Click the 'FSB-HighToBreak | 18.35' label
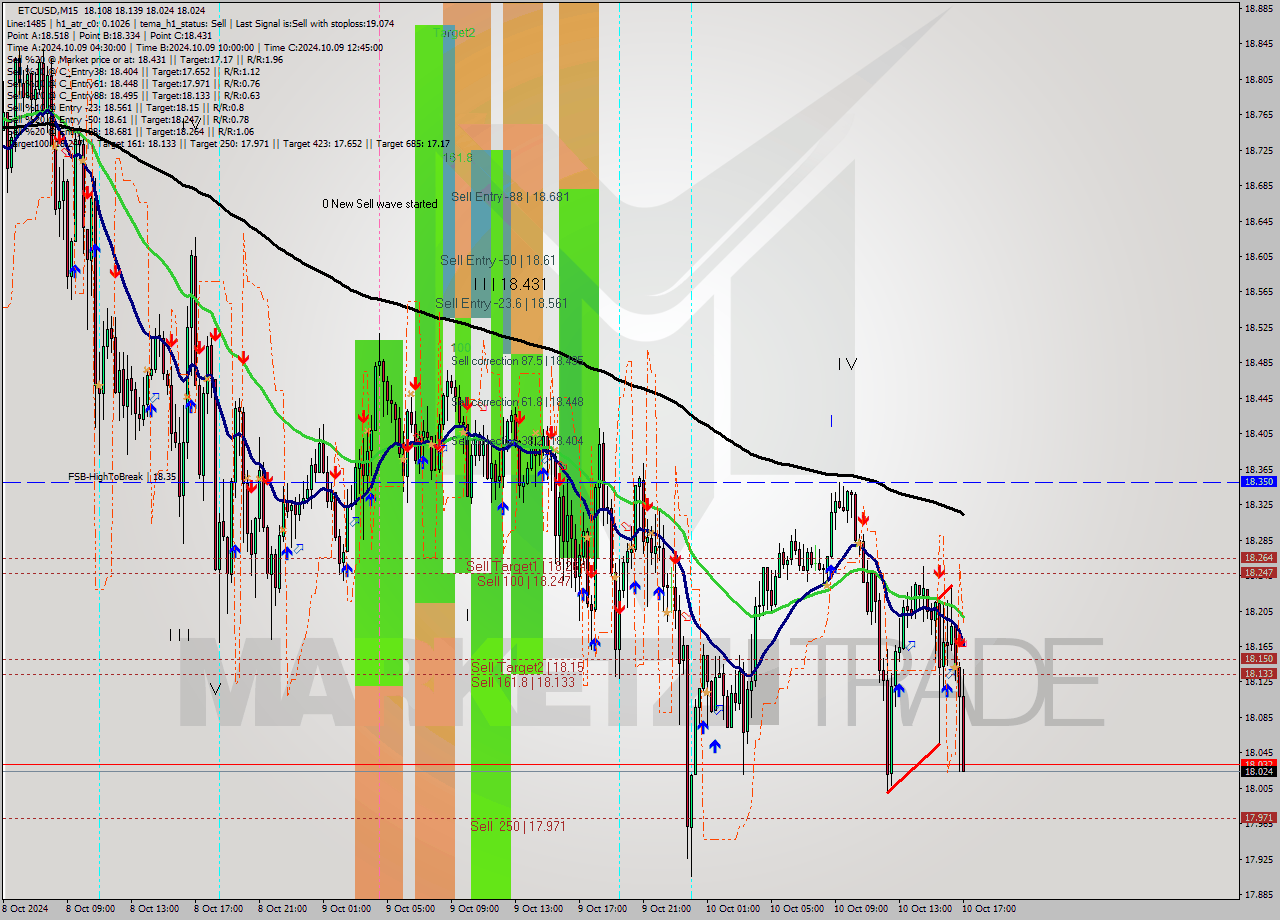 (x=122, y=477)
